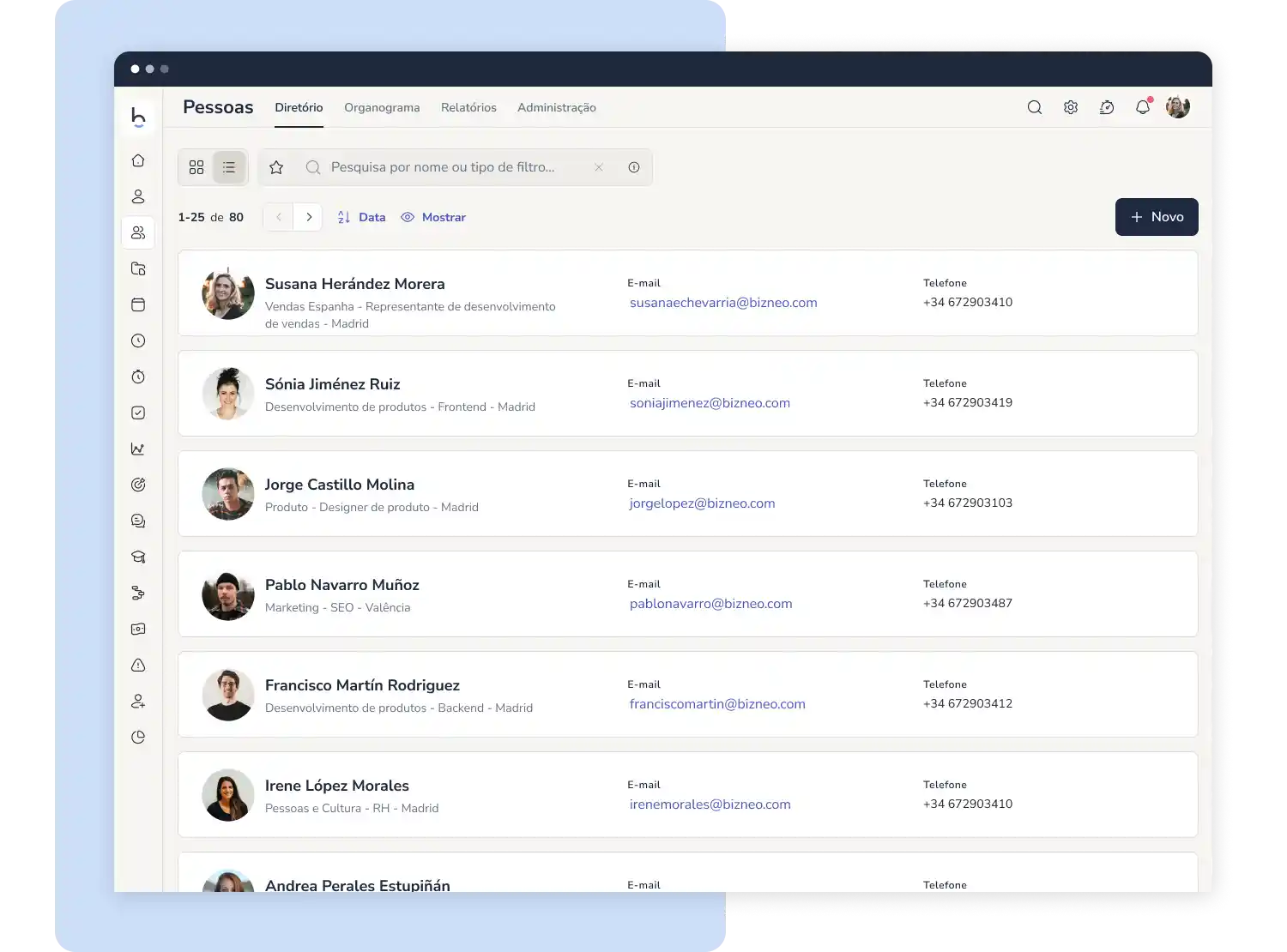Toggle Mostrar visibility options
Screen dimensions: 1287x952
pyautogui.click(x=433, y=217)
